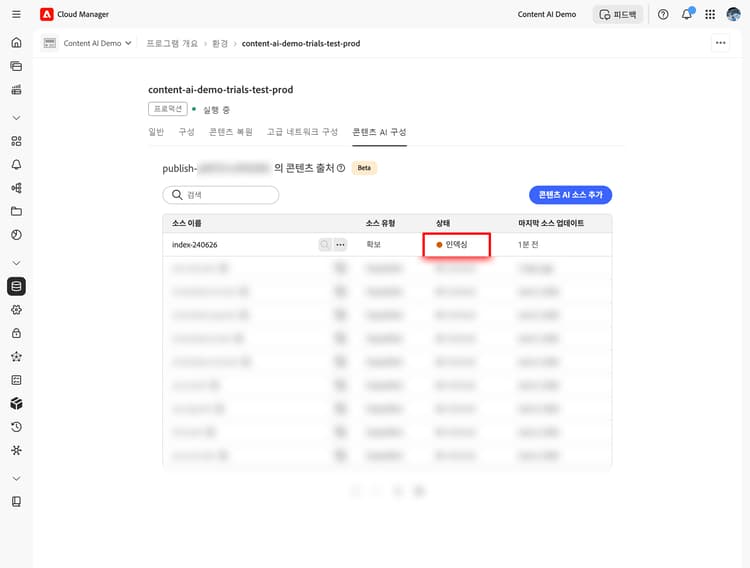The image size is (750, 568).
Task: Select the highlighted database sidebar icon
Action: (x=16, y=286)
